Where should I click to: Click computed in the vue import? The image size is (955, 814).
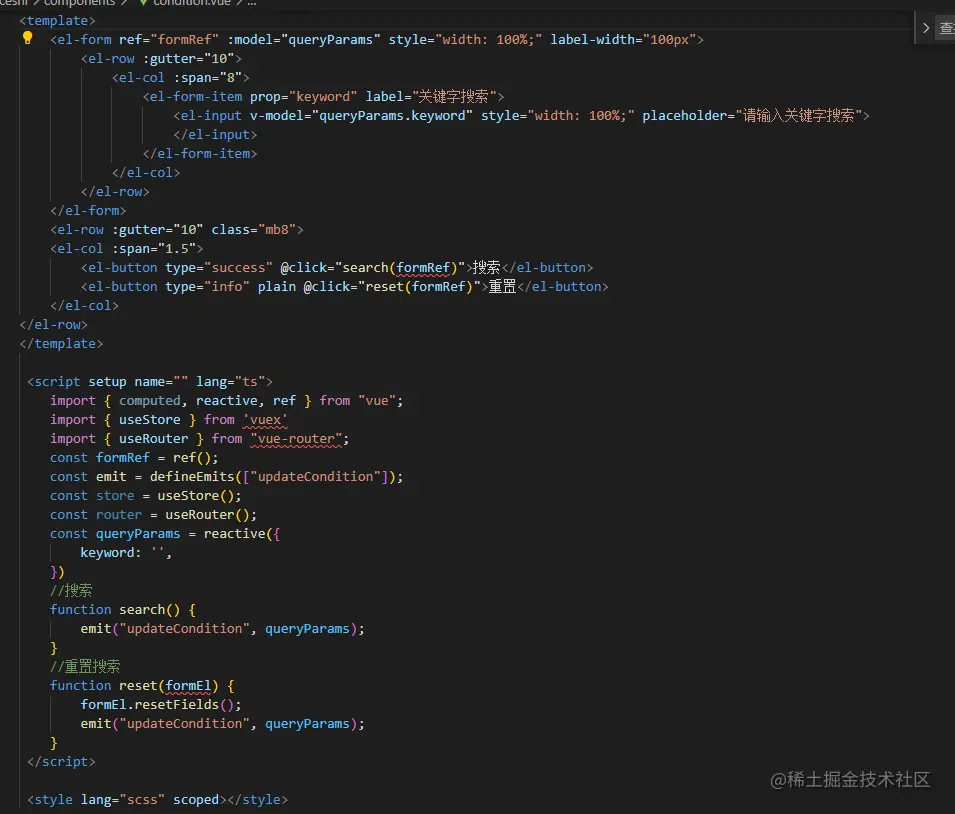click(150, 401)
